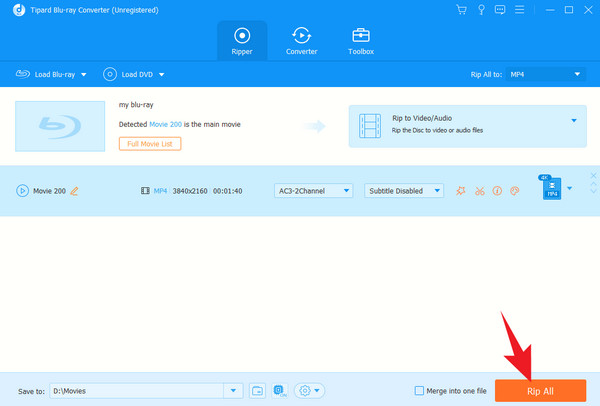Expand the Load DVD dropdown arrow

[161, 75]
